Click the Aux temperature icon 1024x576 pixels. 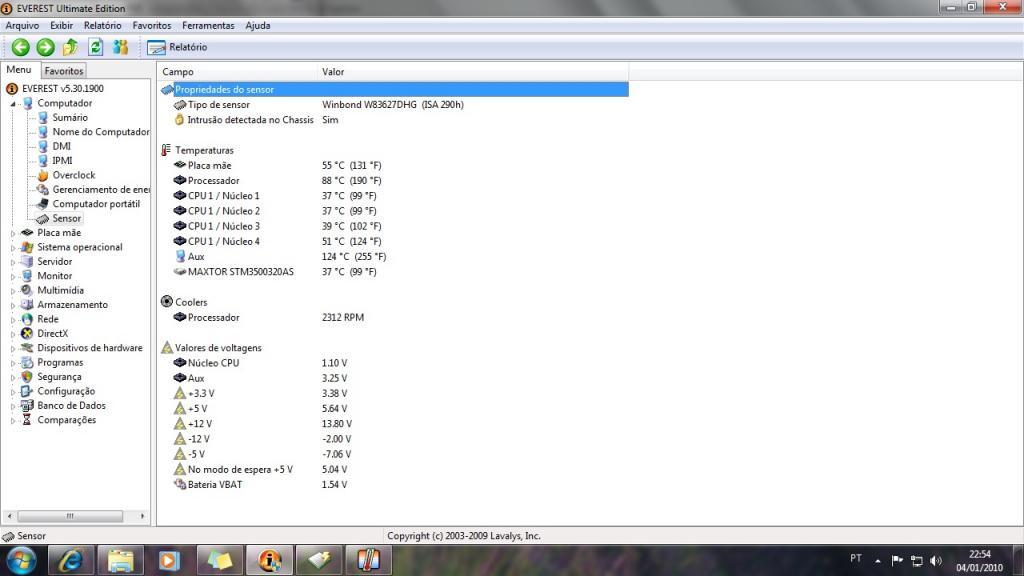click(180, 257)
